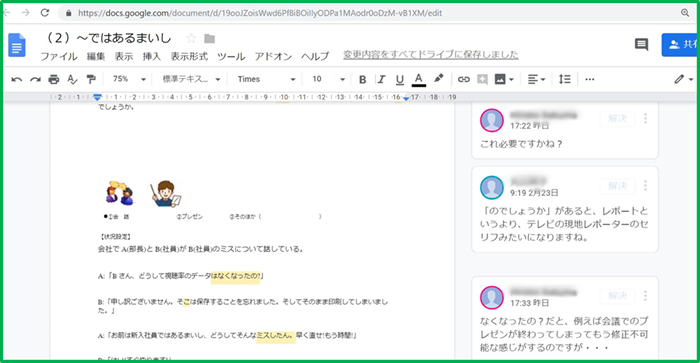This screenshot has height=363, width=700.
Task: Undo the last action
Action: 17,79
